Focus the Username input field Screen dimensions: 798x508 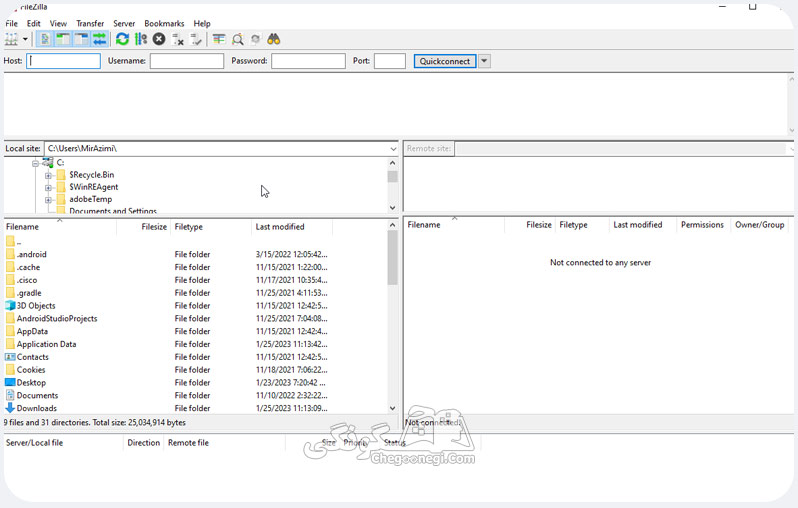[187, 61]
